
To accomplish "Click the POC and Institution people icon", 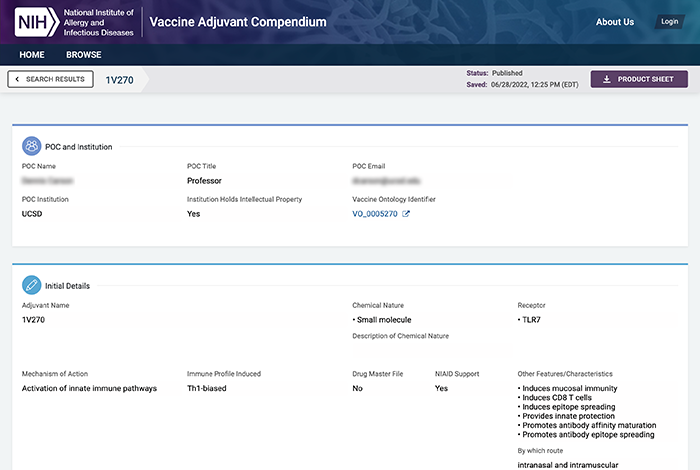I will click(x=32, y=146).
